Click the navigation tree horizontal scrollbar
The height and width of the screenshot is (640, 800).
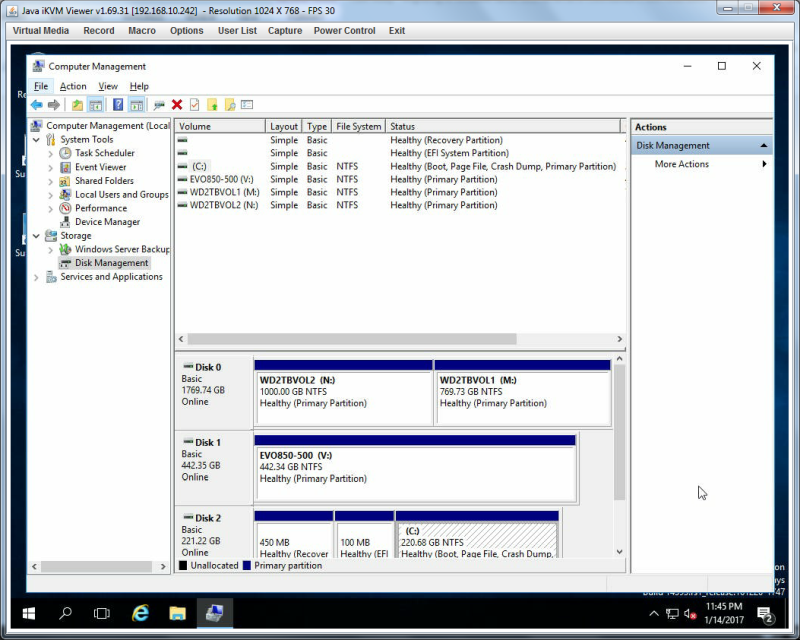coord(96,567)
